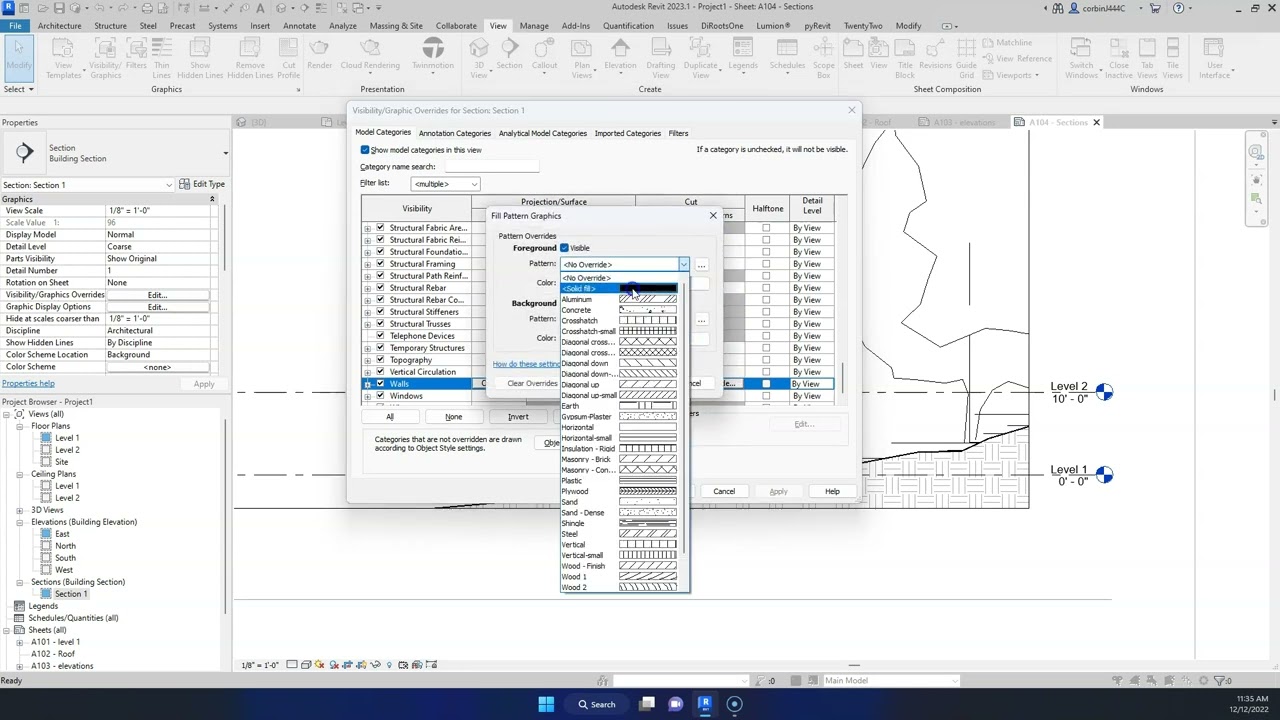Open View Templates in the ribbon
The height and width of the screenshot is (720, 1280).
point(63,57)
